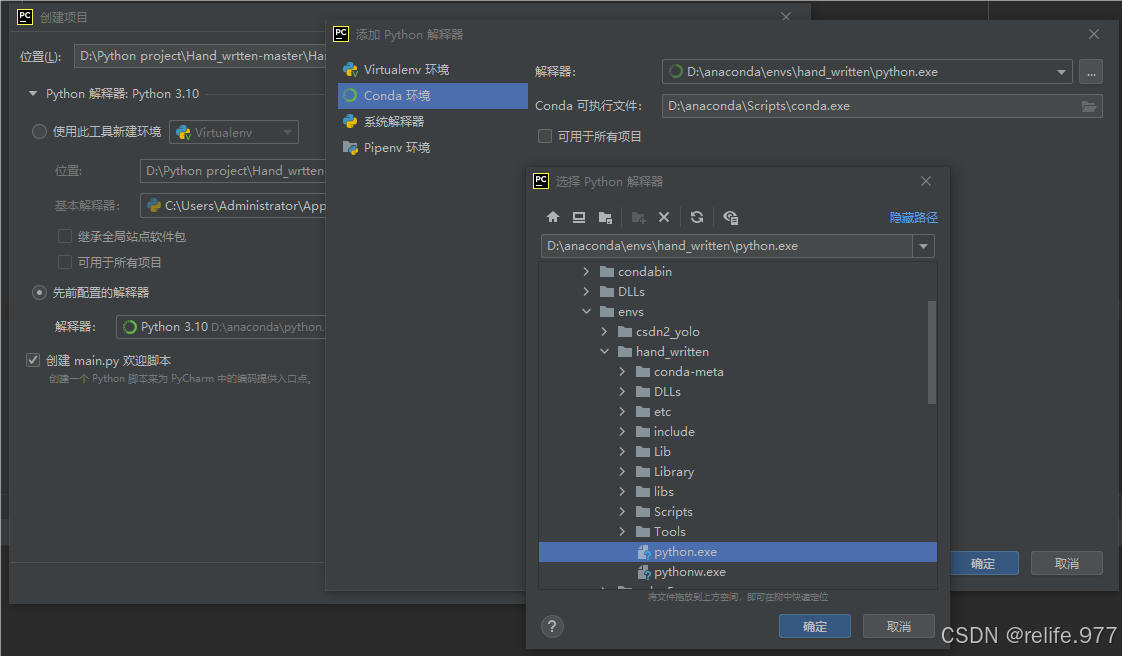Click 取消 in 选择 Python 解释器 dialog
This screenshot has width=1122, height=656.
pyautogui.click(x=899, y=627)
